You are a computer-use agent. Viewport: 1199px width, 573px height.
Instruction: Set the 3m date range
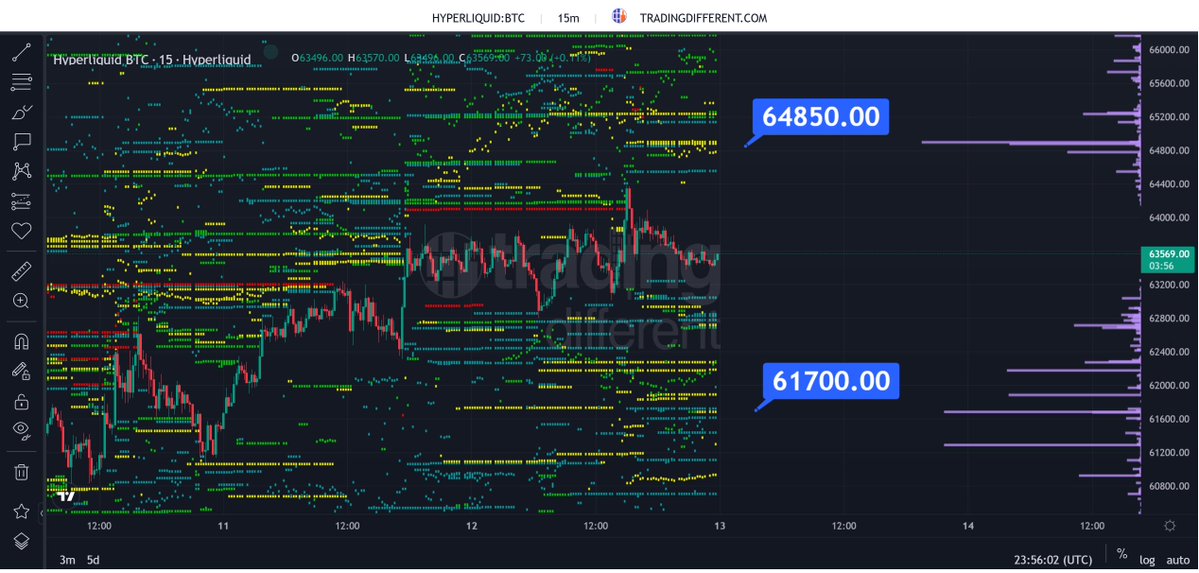67,559
